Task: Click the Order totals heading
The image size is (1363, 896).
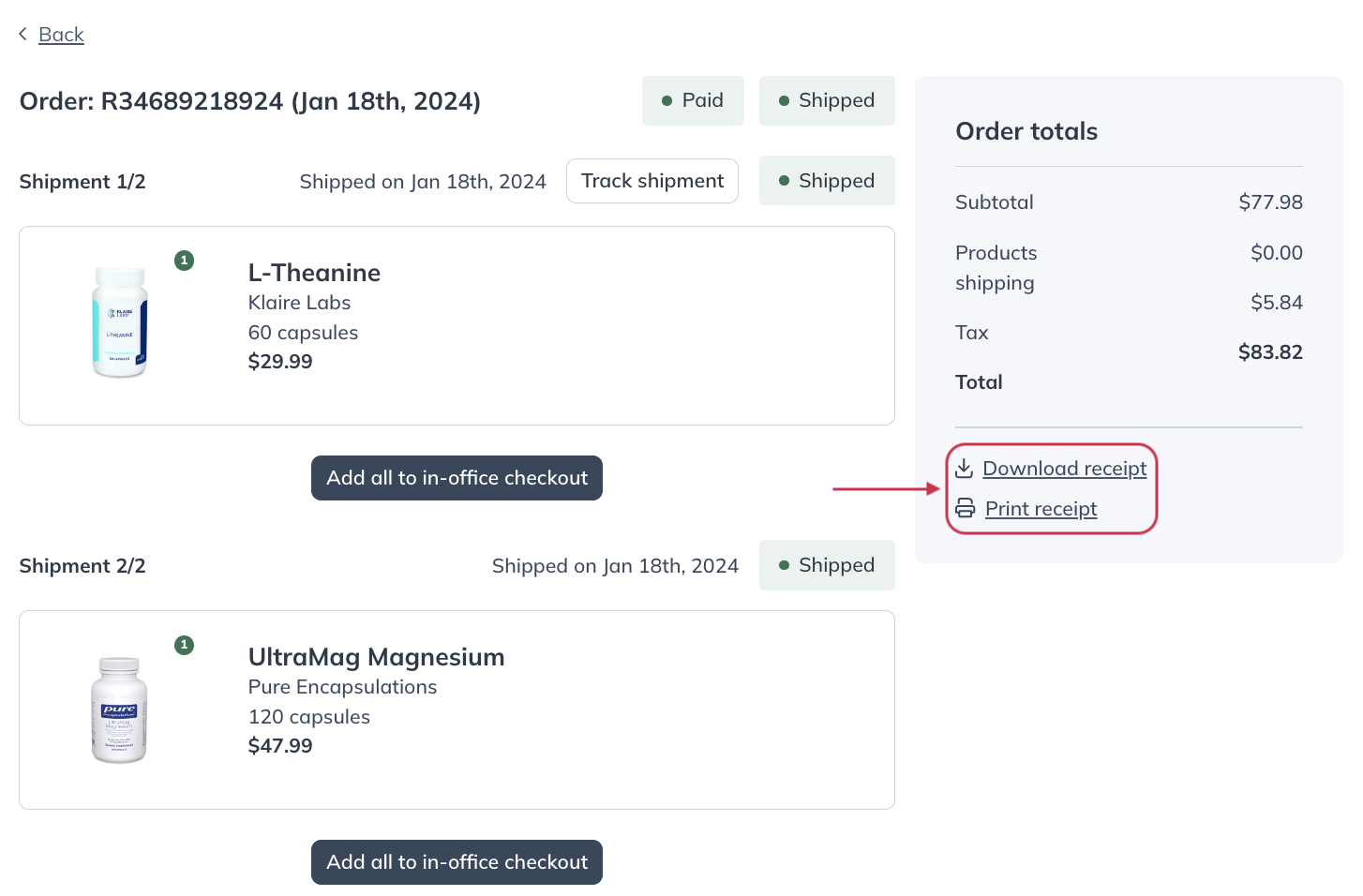Action: [x=1026, y=131]
